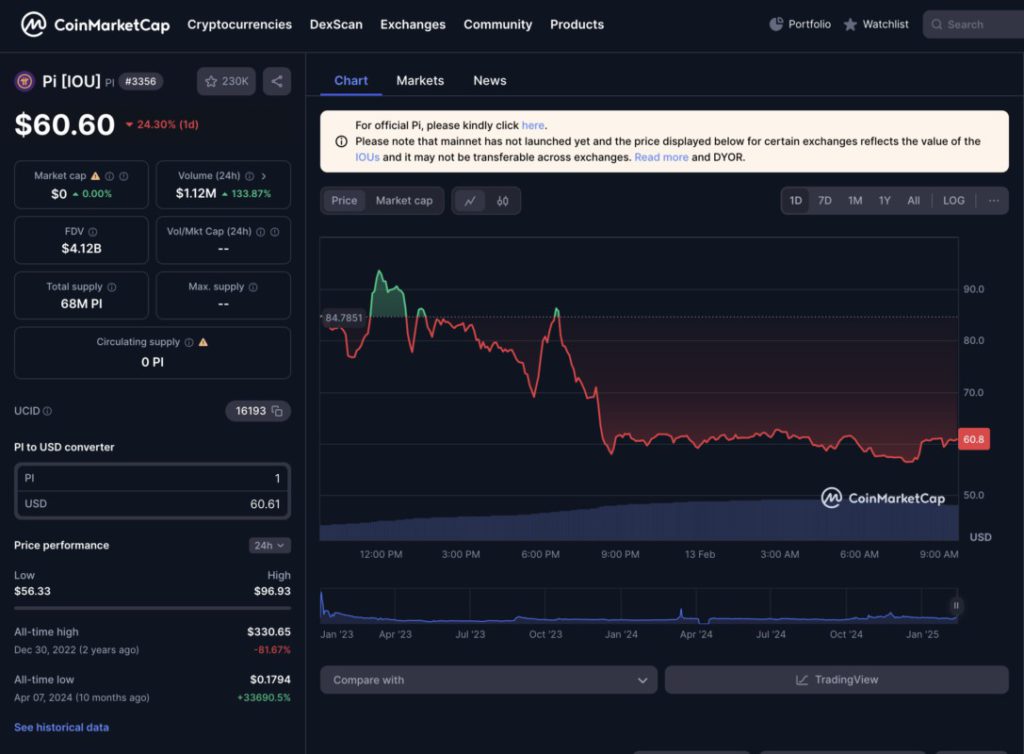Select 1M time range
This screenshot has height=754, width=1024.
pos(855,201)
